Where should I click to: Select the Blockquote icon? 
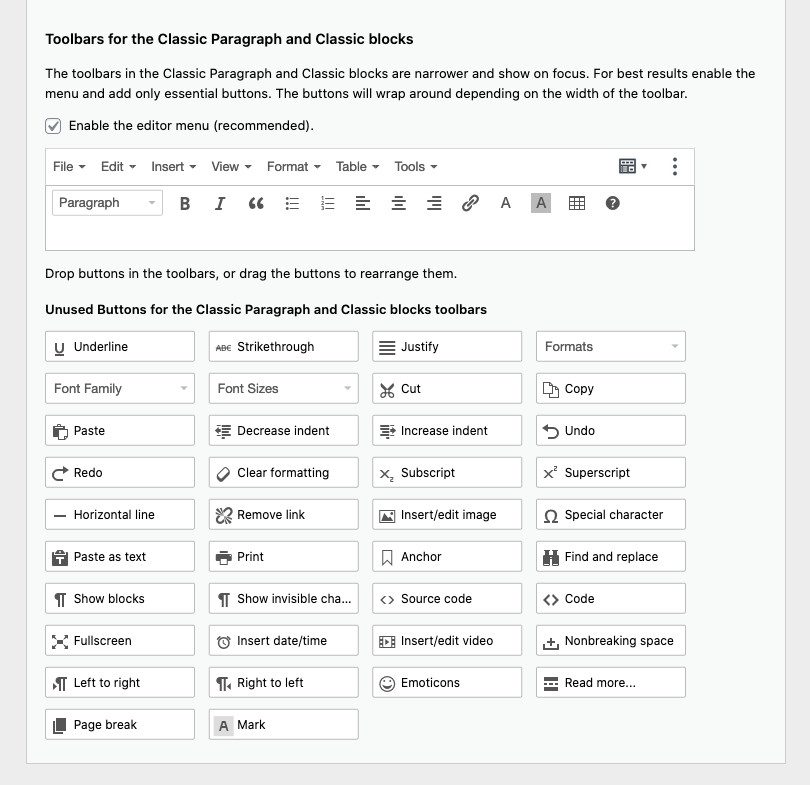point(256,203)
